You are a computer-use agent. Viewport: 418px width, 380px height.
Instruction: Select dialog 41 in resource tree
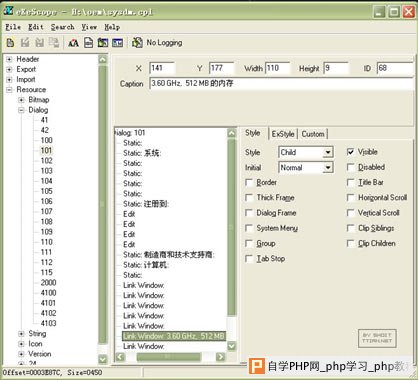click(44, 120)
